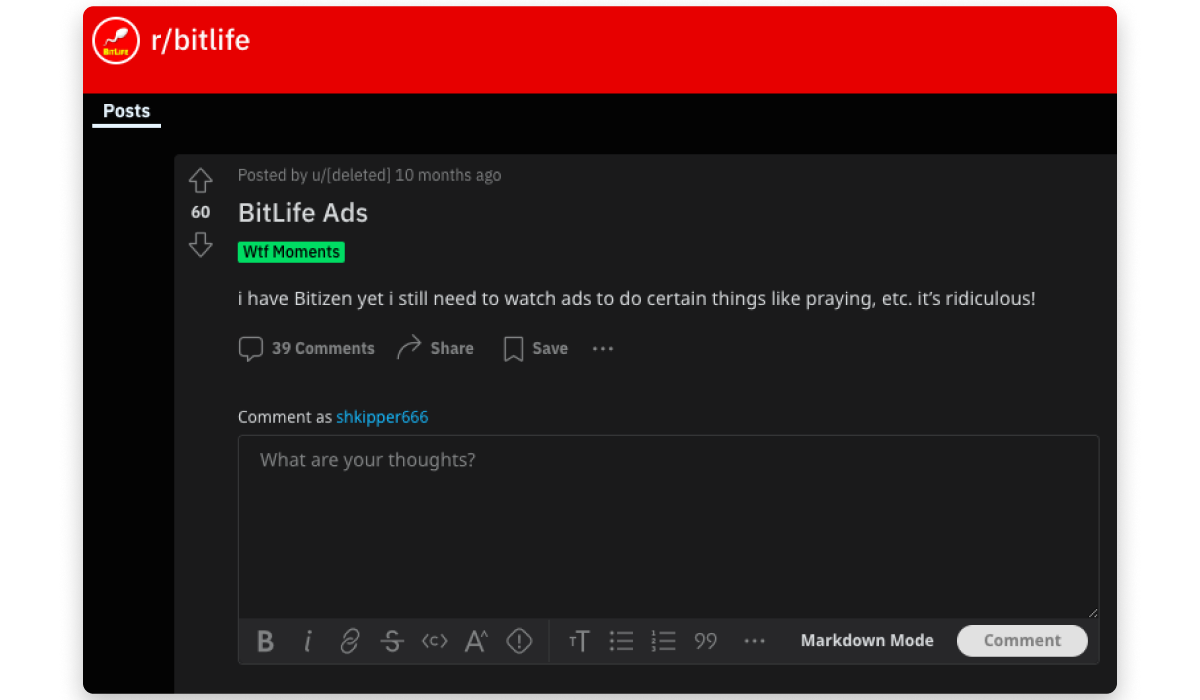Submit with the Comment button
This screenshot has width=1200, height=700.
[1022, 641]
